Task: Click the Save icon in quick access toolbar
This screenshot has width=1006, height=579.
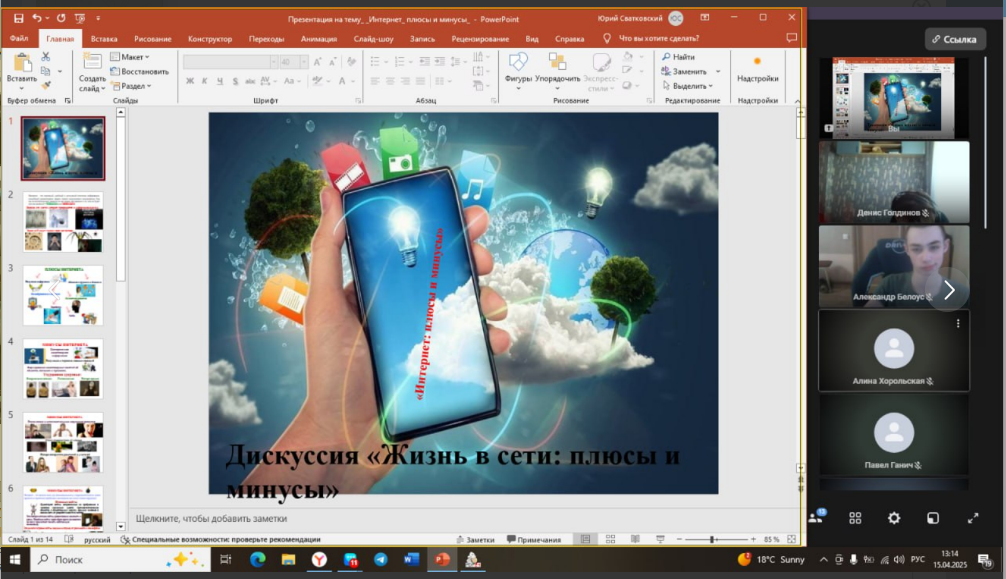Action: 19,19
